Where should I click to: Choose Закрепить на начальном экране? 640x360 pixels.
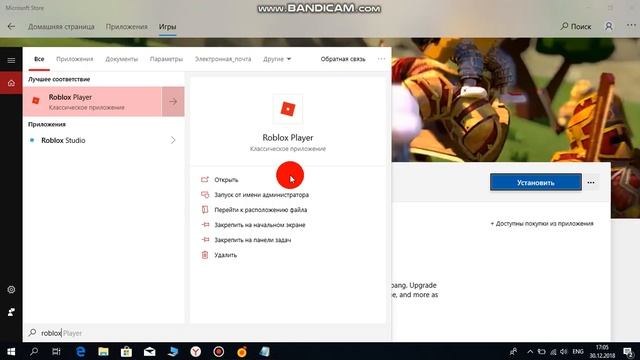260,225
